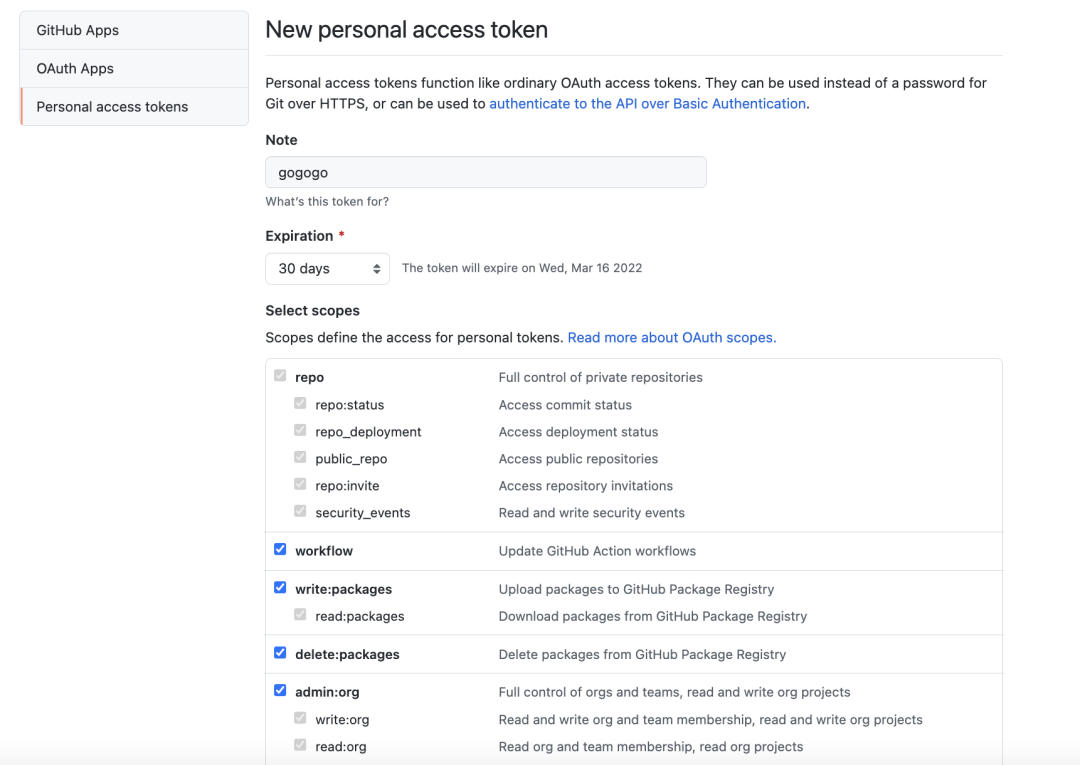Click the read:org checkbox
This screenshot has height=765, width=1080.
coord(300,745)
